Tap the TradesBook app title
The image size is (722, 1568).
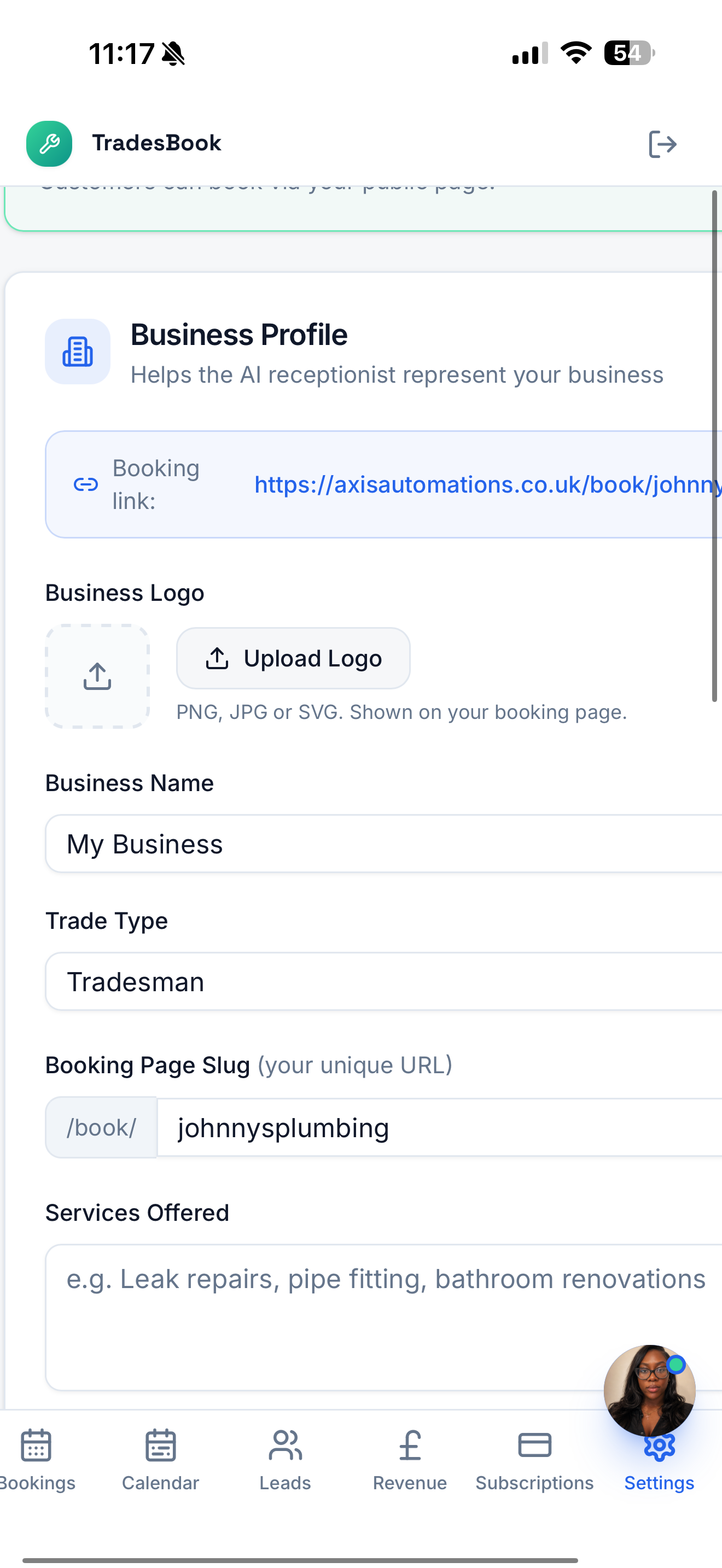(156, 143)
